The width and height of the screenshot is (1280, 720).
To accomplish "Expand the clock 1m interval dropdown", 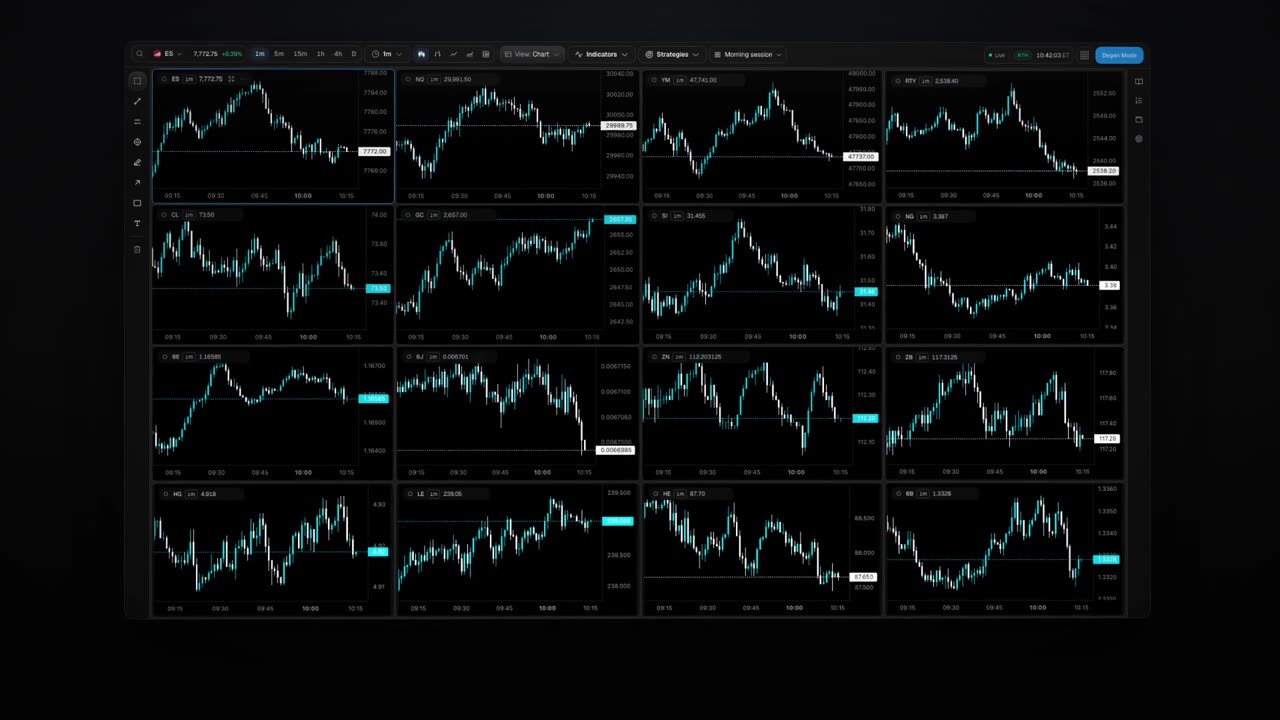I will 387,54.
